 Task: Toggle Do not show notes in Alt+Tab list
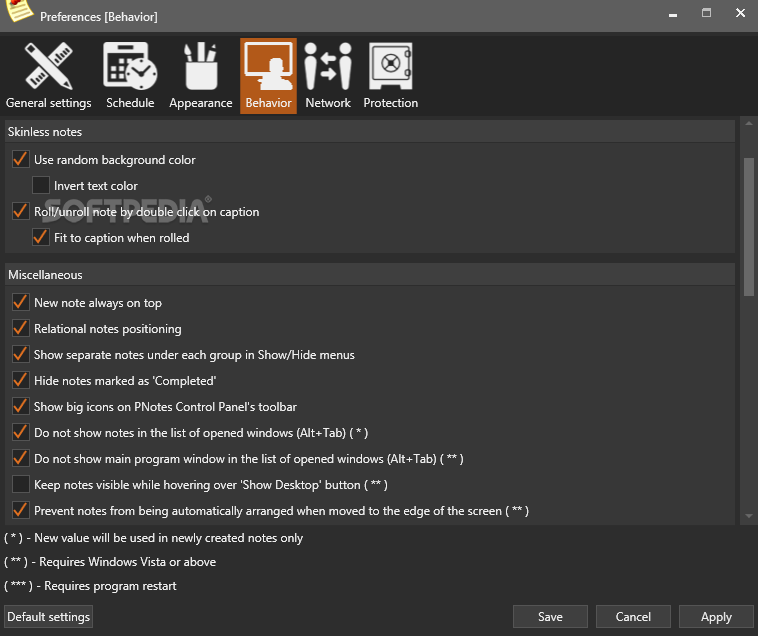(x=20, y=433)
